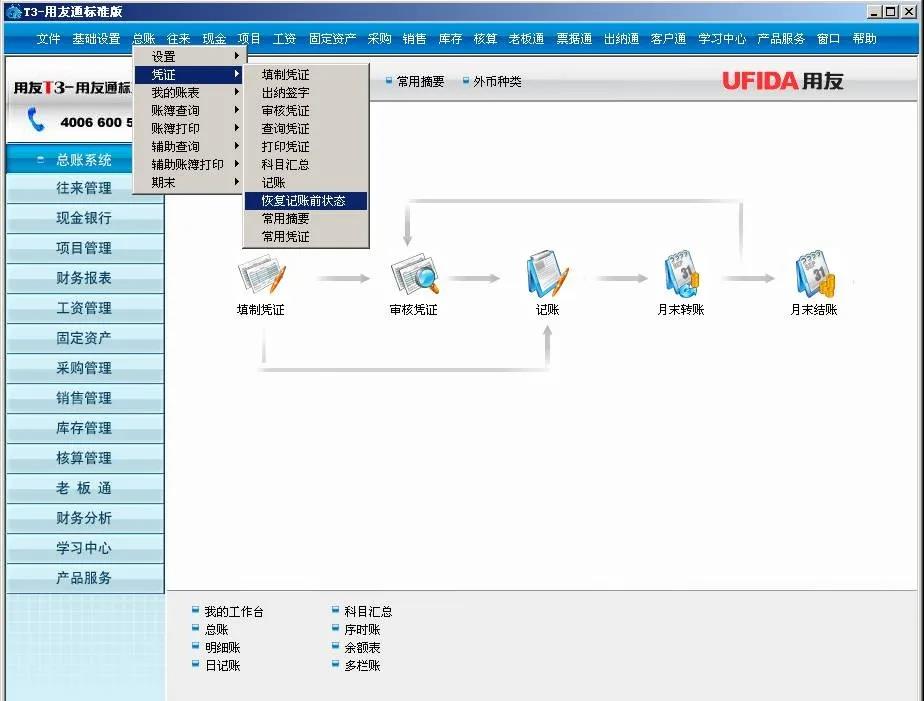Expand the 辅助查询 submenu
The height and width of the screenshot is (701, 924).
(190, 146)
